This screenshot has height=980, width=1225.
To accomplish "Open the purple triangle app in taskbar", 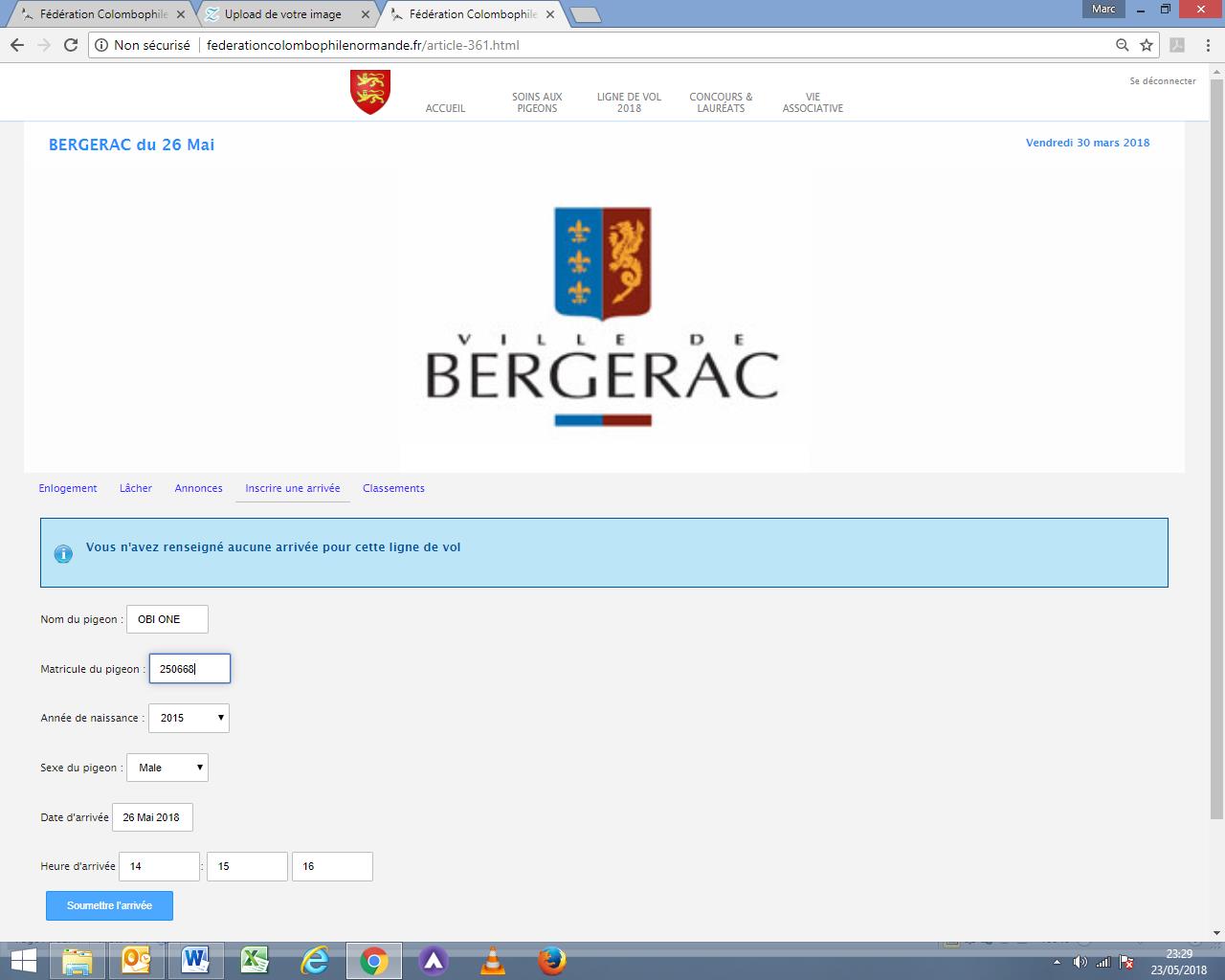I will click(434, 960).
